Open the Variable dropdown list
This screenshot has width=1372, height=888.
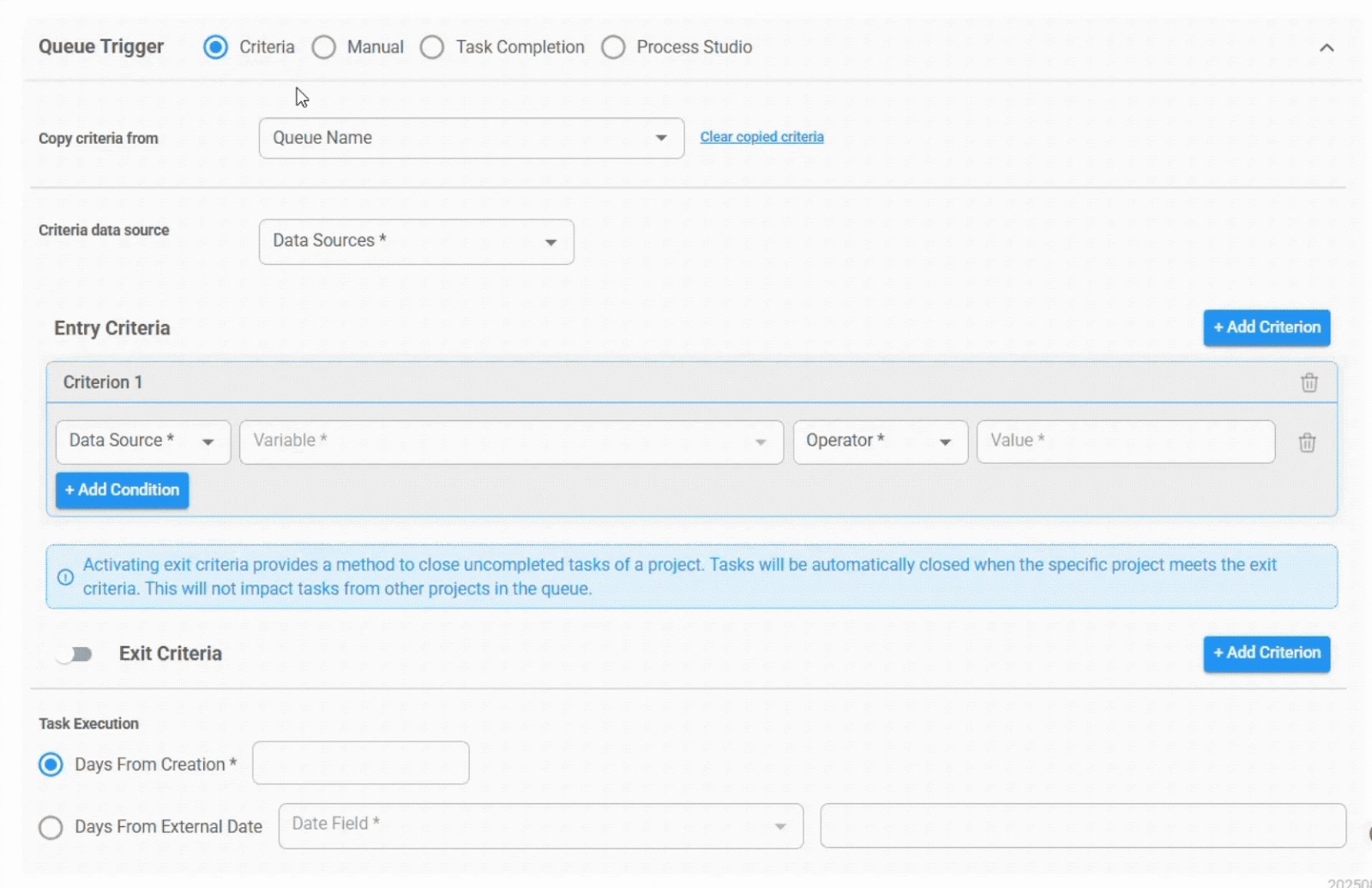(x=510, y=441)
